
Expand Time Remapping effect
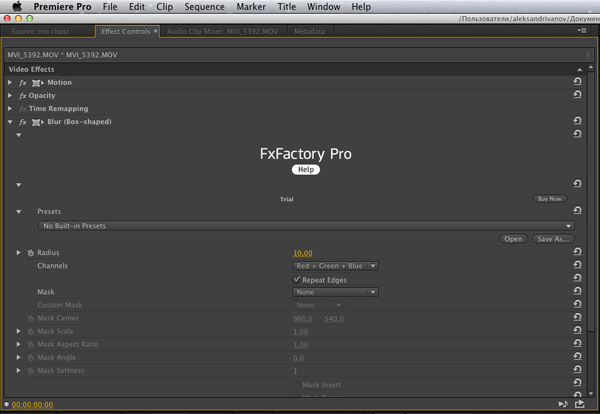coord(10,109)
